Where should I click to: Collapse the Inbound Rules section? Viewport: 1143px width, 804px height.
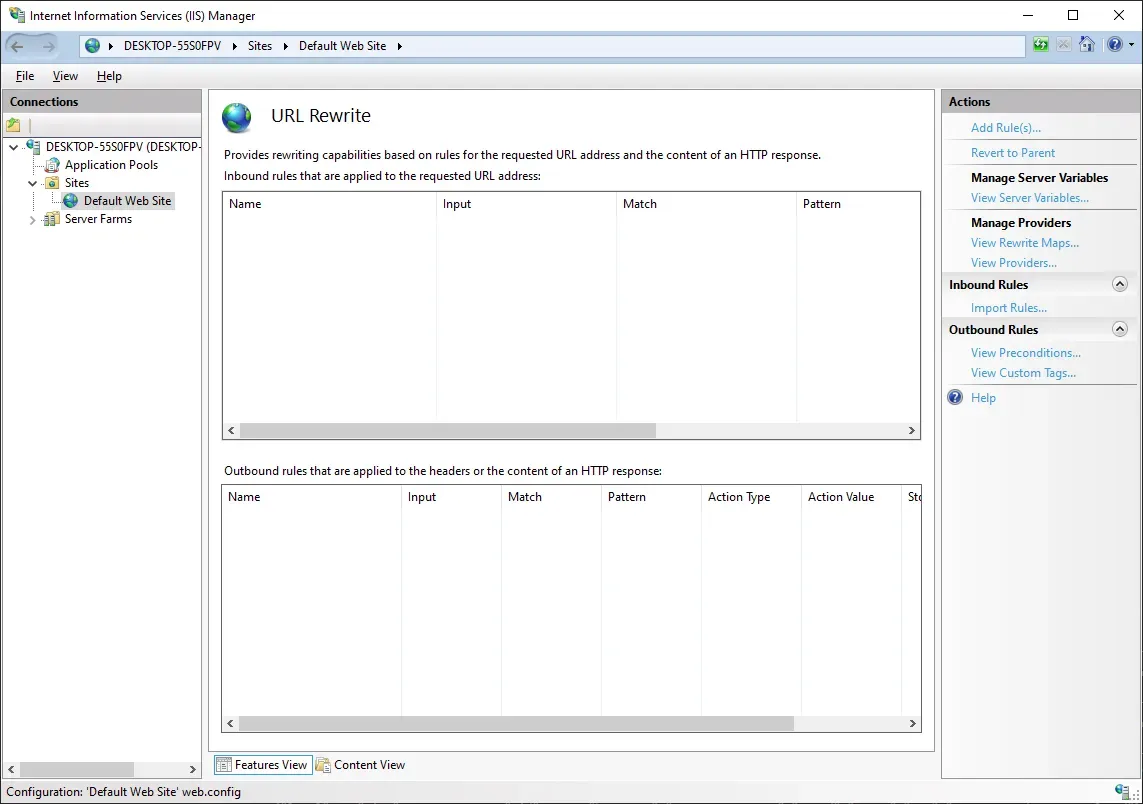pyautogui.click(x=1121, y=284)
